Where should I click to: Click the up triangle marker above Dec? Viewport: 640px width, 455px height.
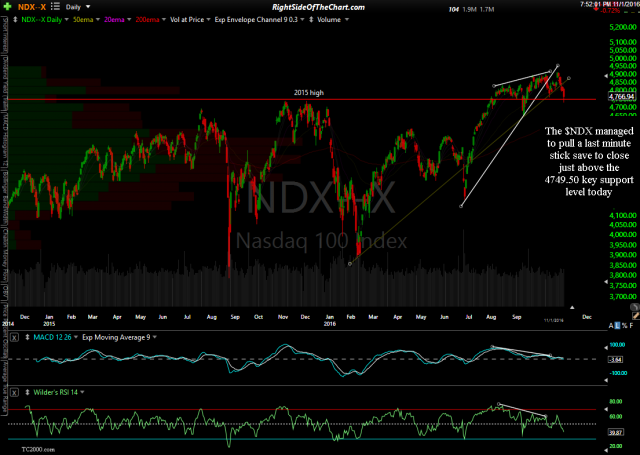572,307
